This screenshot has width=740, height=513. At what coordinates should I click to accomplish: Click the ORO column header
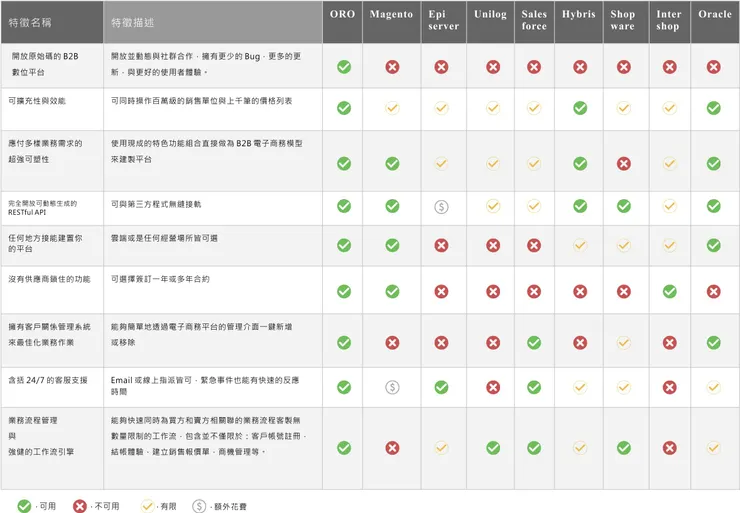[343, 22]
